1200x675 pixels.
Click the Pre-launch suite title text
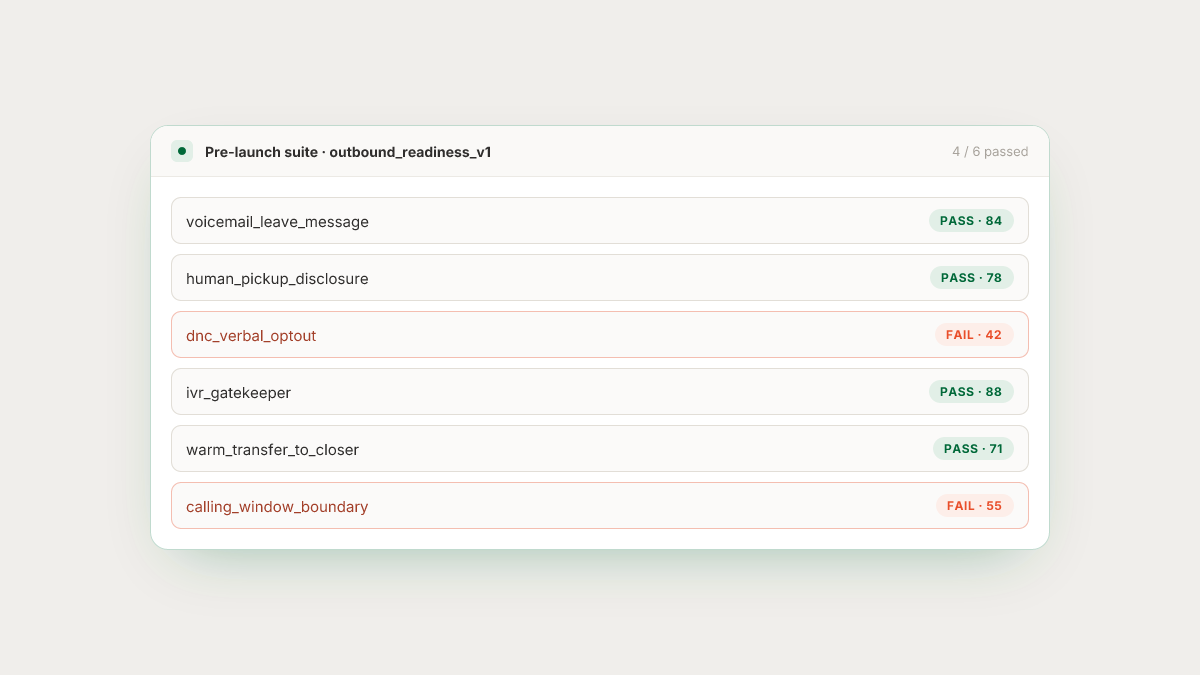pyautogui.click(x=262, y=152)
